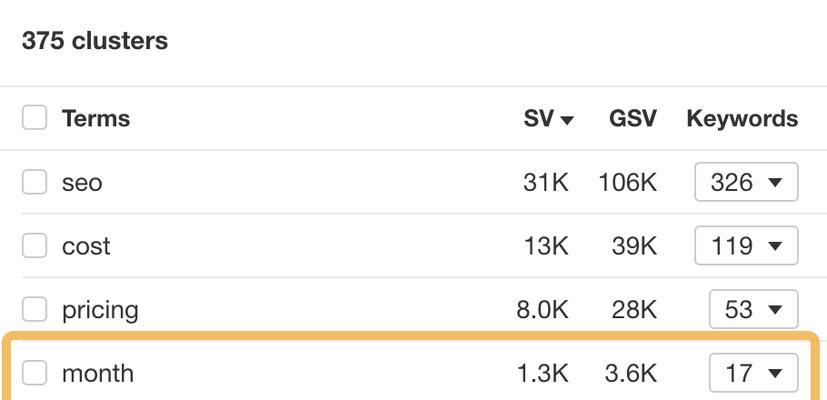
Task: Open the 119 keywords dropdown for cost
Action: (x=746, y=246)
